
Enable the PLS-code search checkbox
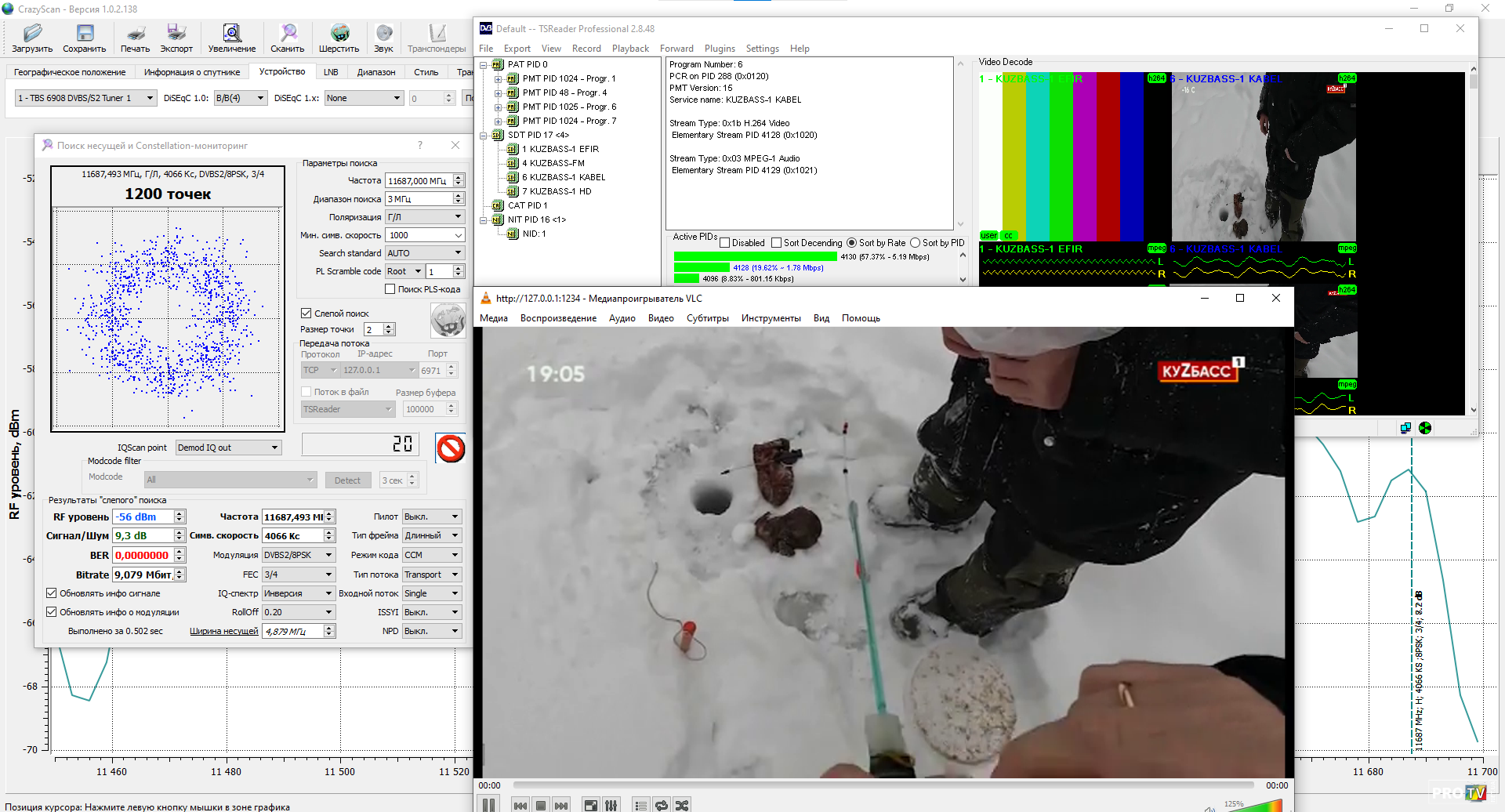tap(390, 289)
